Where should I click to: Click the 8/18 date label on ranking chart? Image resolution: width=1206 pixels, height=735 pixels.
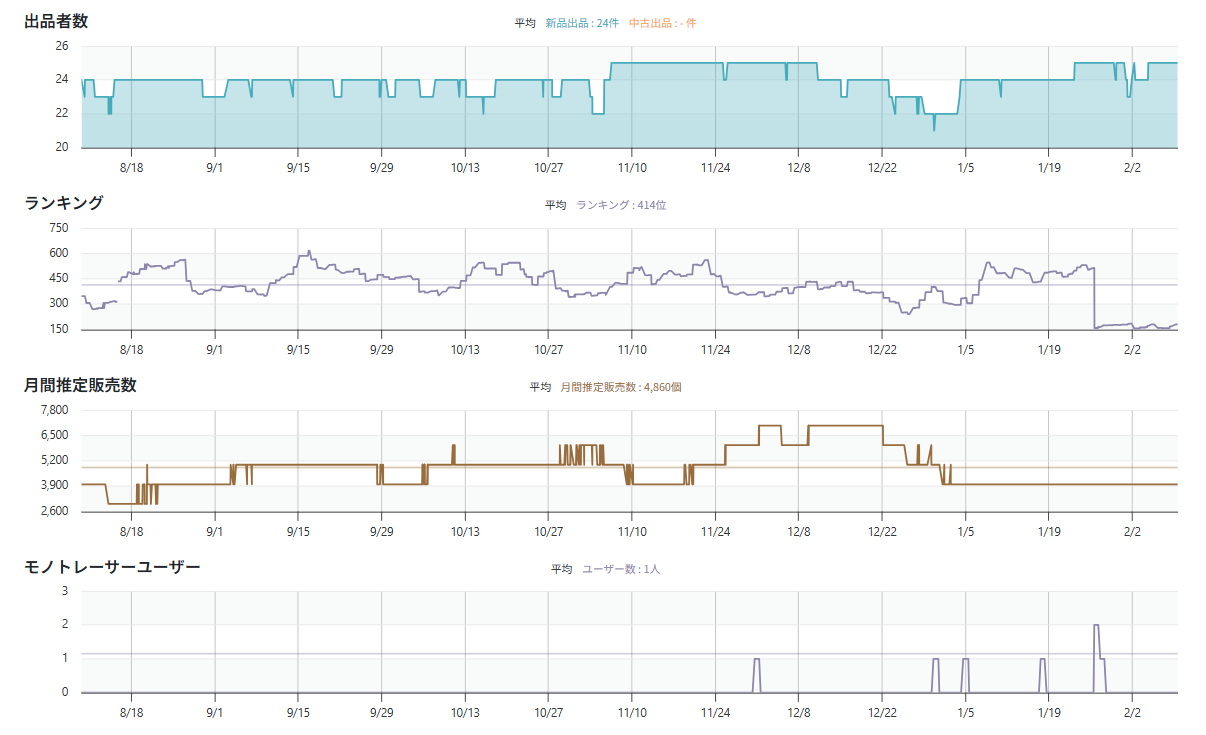[x=131, y=350]
